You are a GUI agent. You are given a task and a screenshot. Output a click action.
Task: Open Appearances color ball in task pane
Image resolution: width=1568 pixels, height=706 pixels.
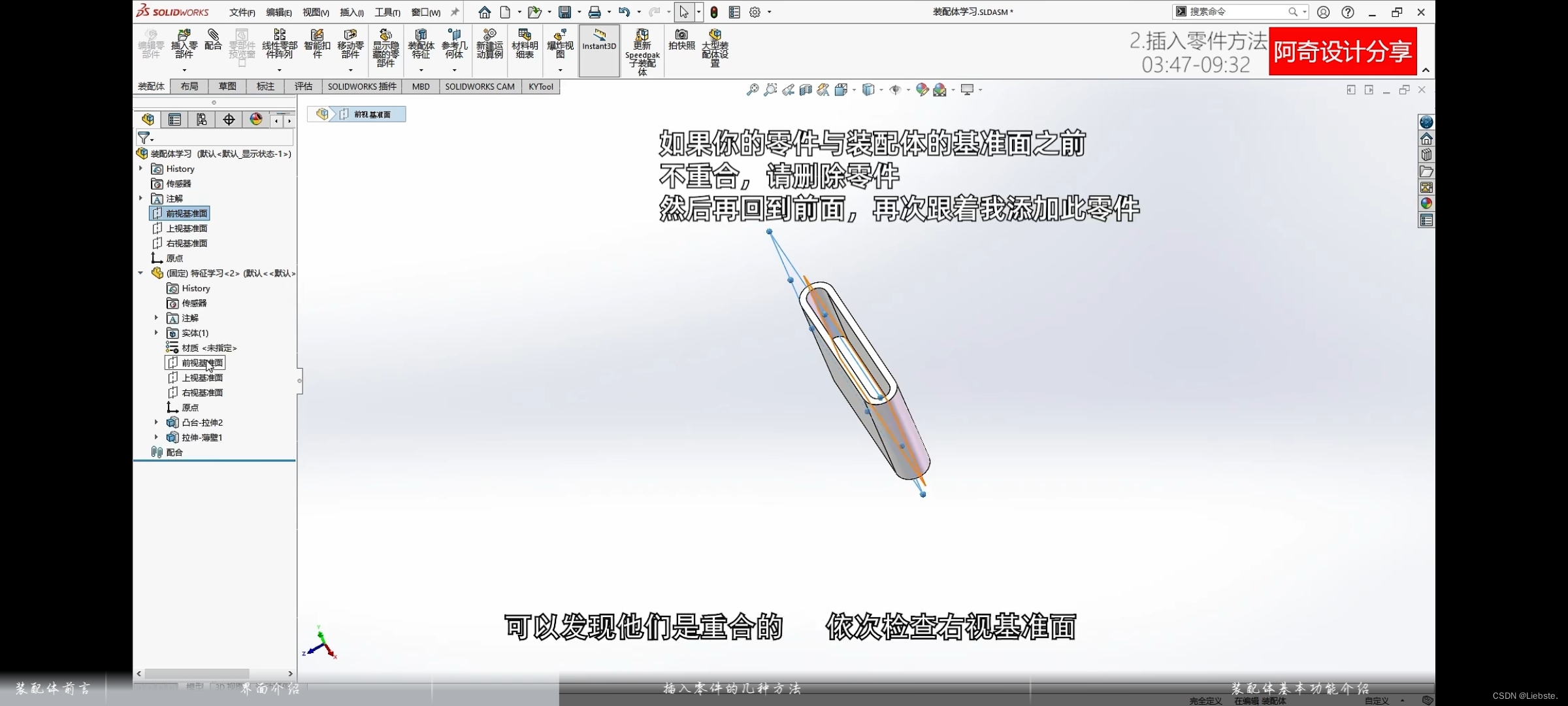(1426, 204)
